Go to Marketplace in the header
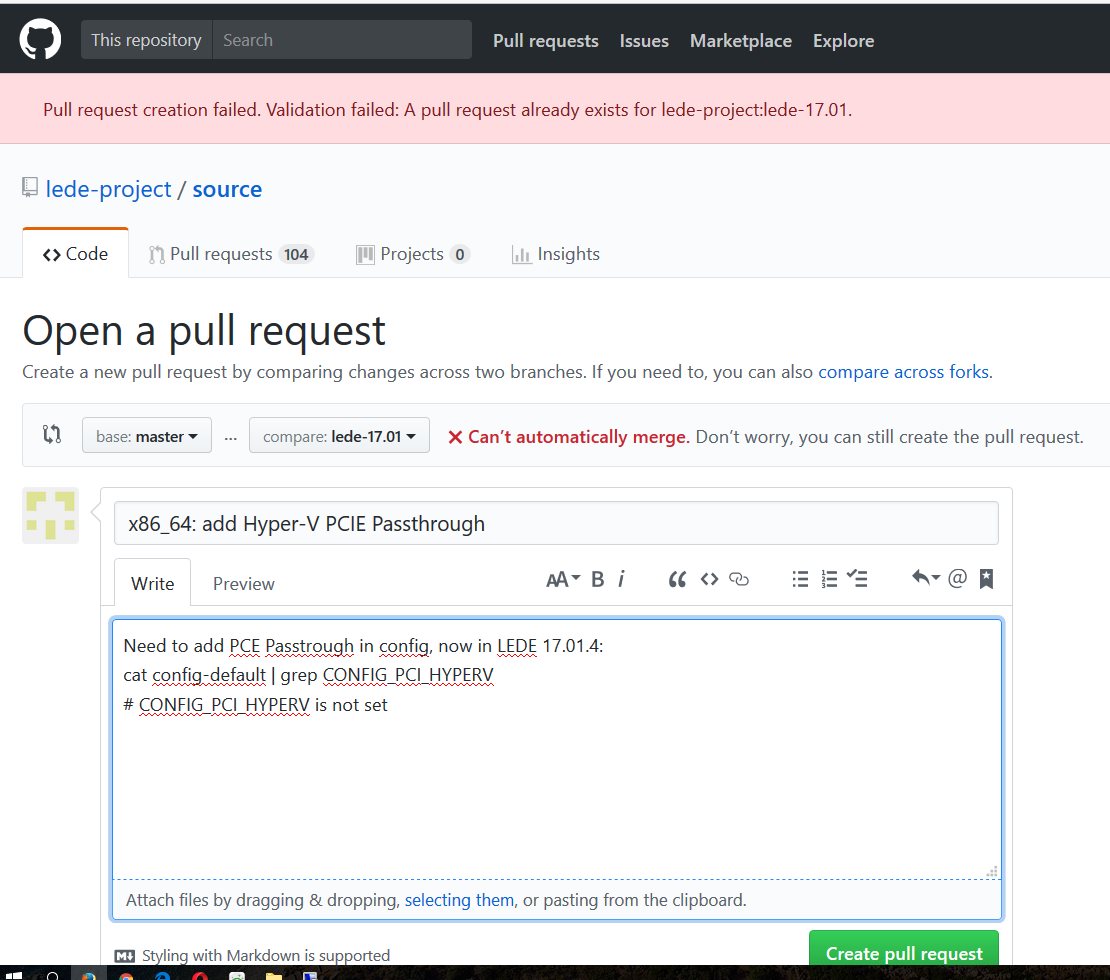 point(740,41)
